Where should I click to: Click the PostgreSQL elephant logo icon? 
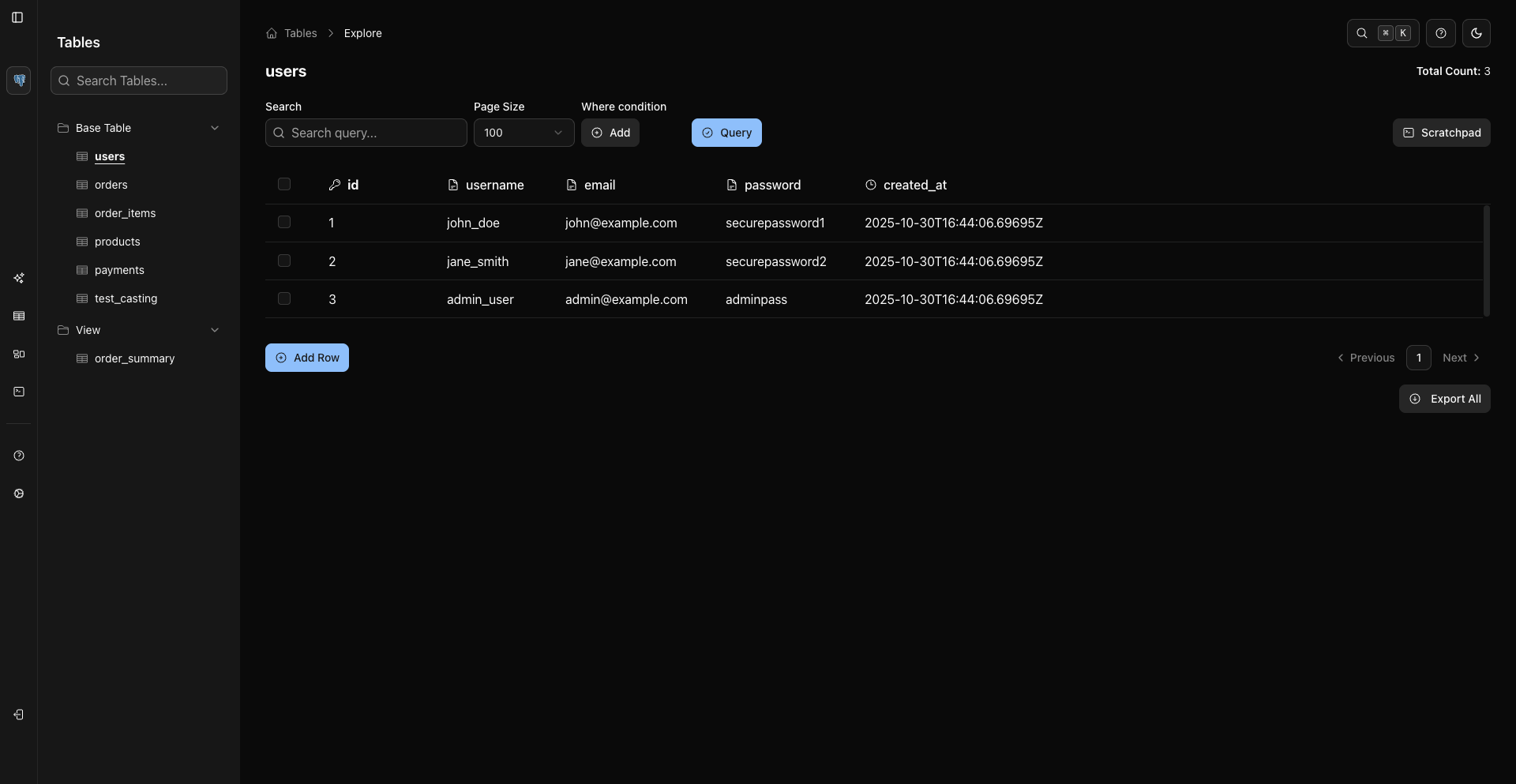tap(19, 80)
